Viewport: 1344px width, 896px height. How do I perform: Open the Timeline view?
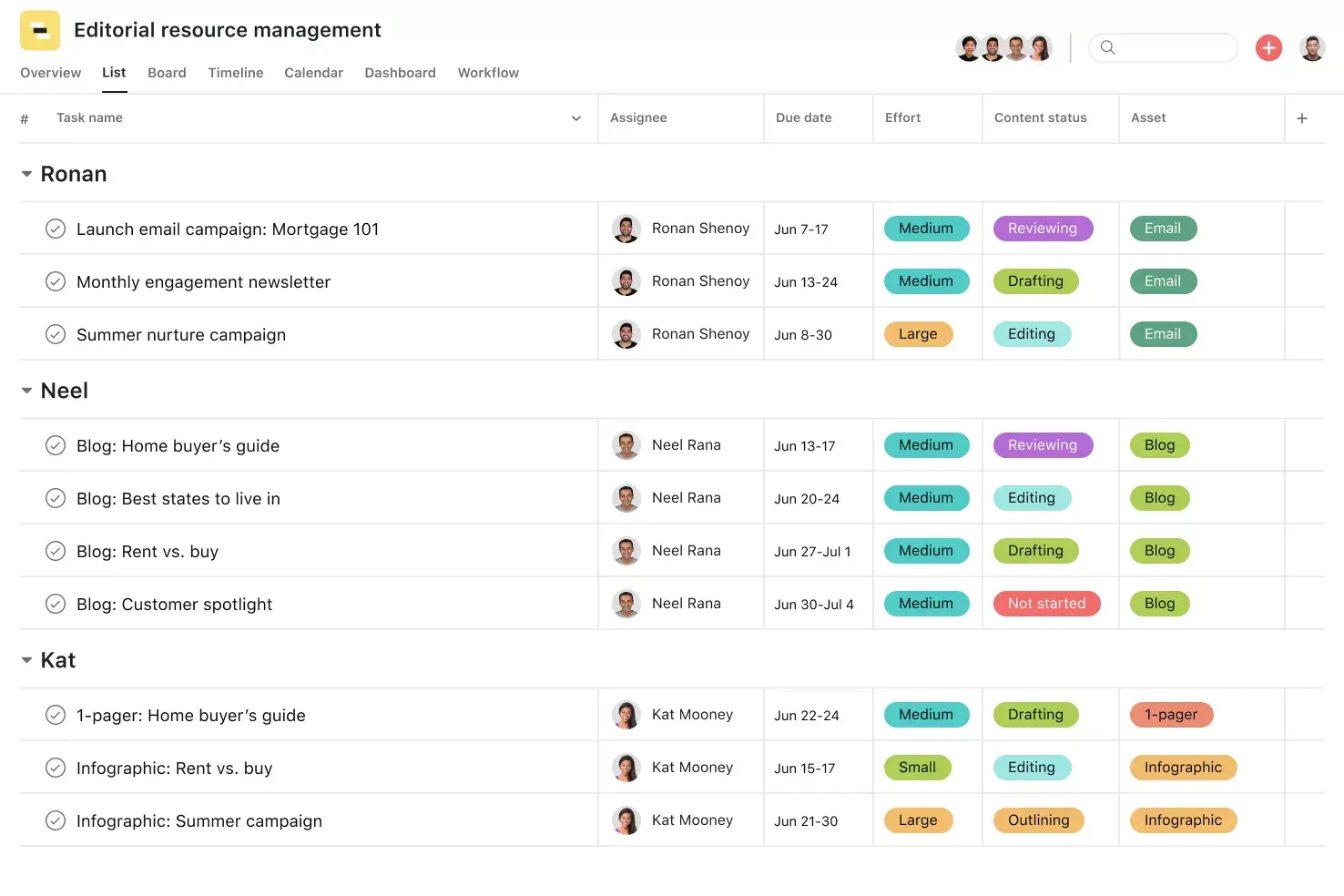pos(235,73)
